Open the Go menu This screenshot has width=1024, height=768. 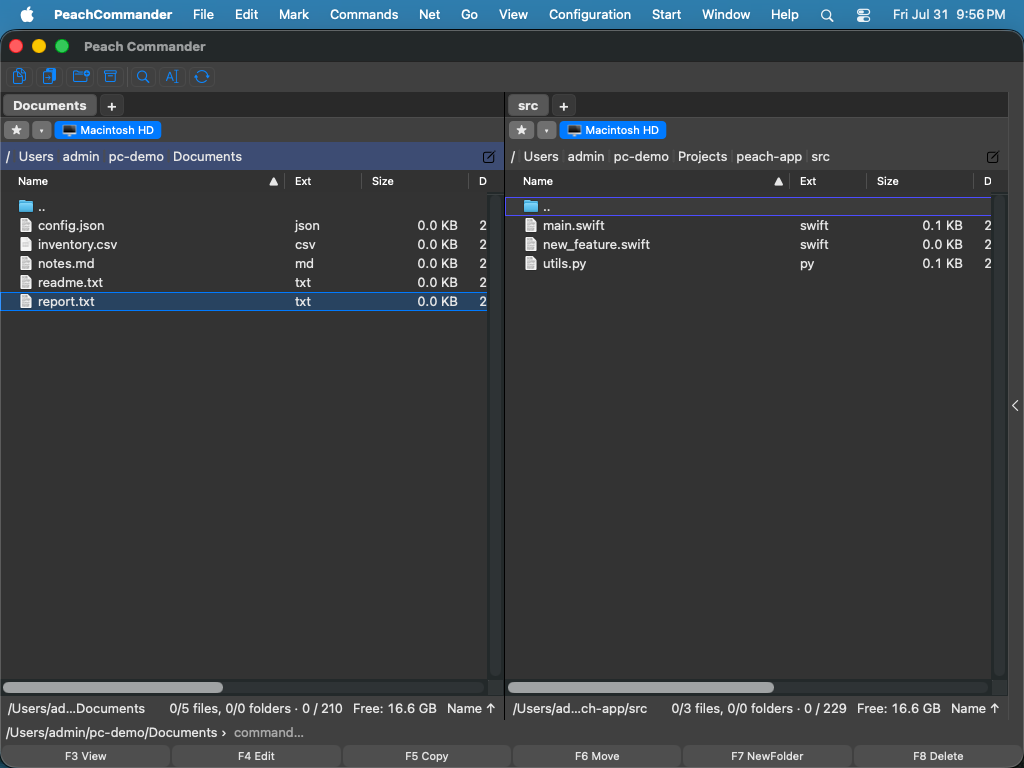(470, 14)
